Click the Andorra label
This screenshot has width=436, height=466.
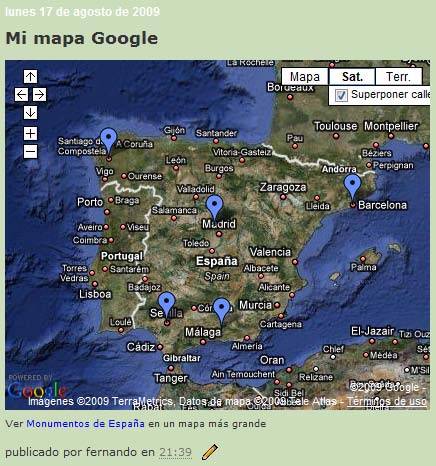coord(339,169)
